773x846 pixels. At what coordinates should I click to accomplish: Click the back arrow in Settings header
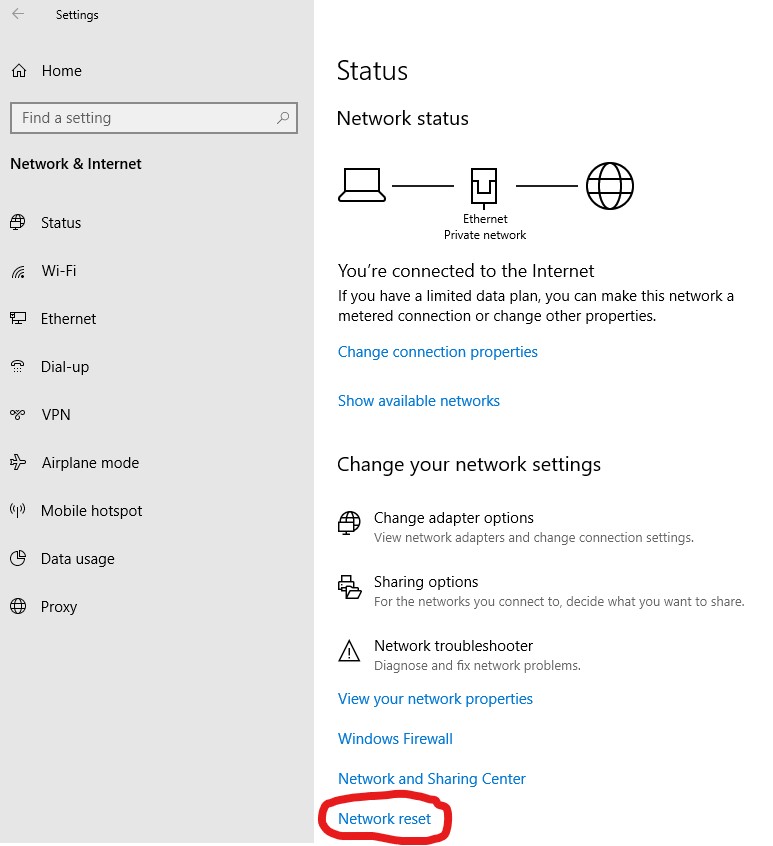18,15
